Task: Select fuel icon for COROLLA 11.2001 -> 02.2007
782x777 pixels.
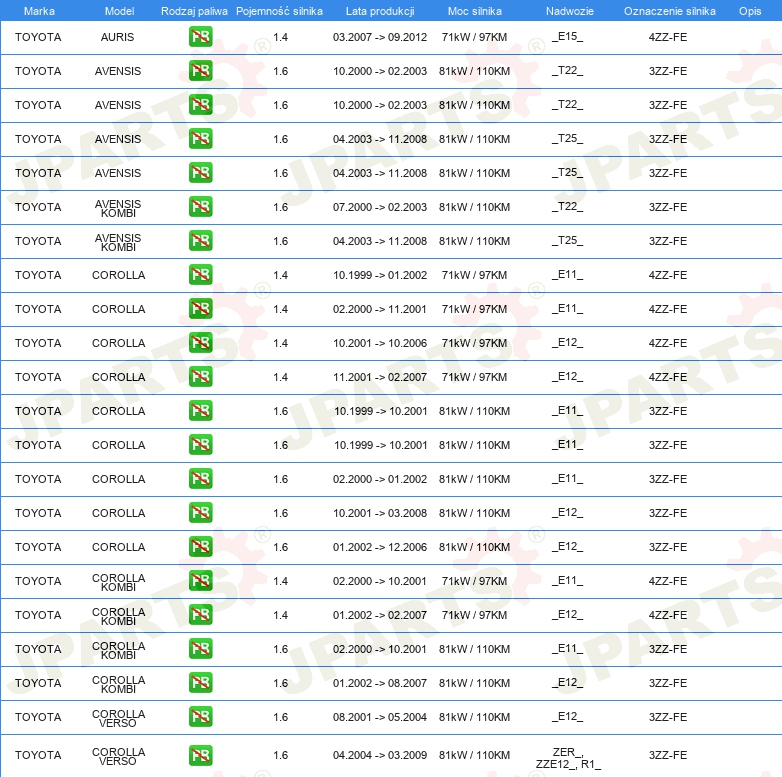Action: coord(200,377)
